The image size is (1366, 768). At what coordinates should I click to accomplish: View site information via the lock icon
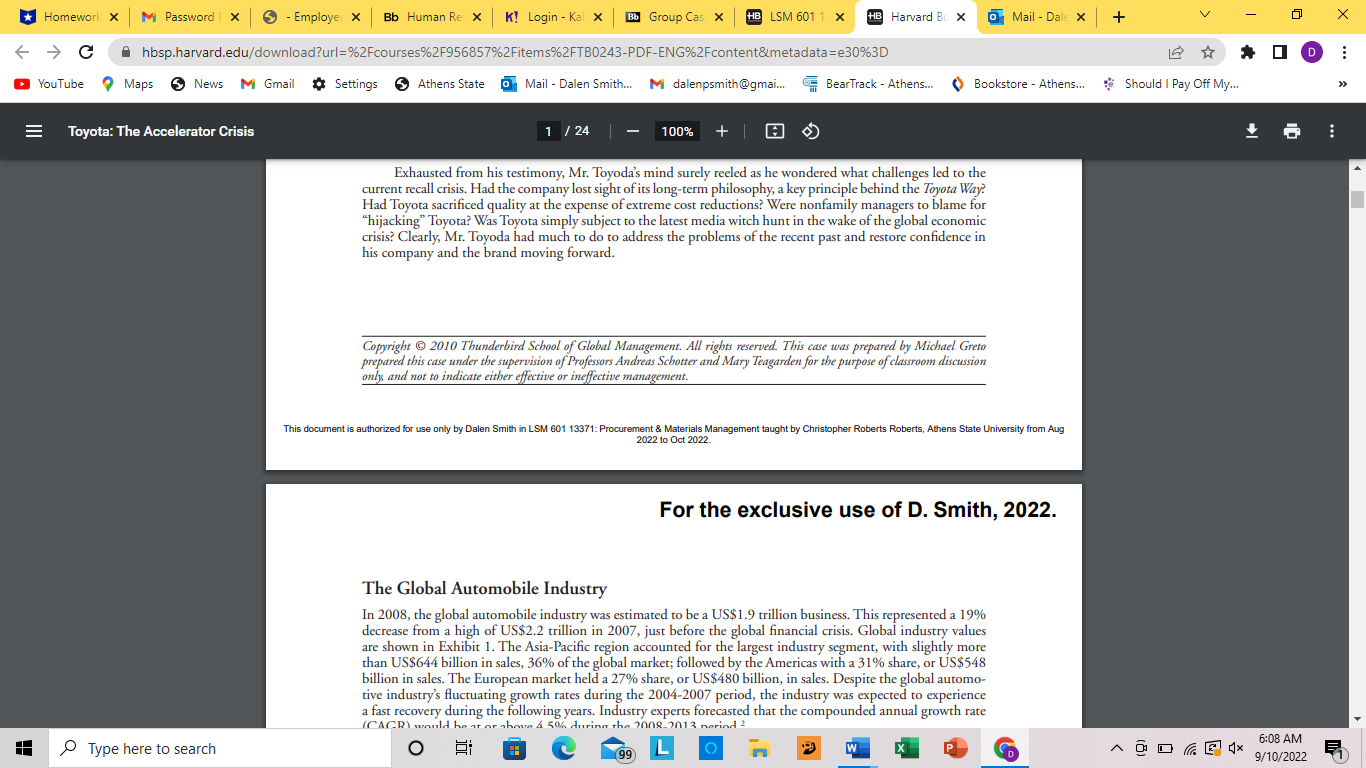(x=126, y=52)
